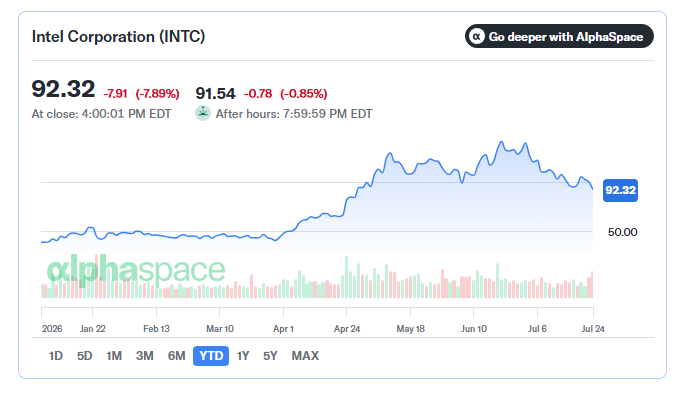Screen dimensions: 675x406
Task: Click the Intel Corporation (INTC) title
Action: (118, 37)
